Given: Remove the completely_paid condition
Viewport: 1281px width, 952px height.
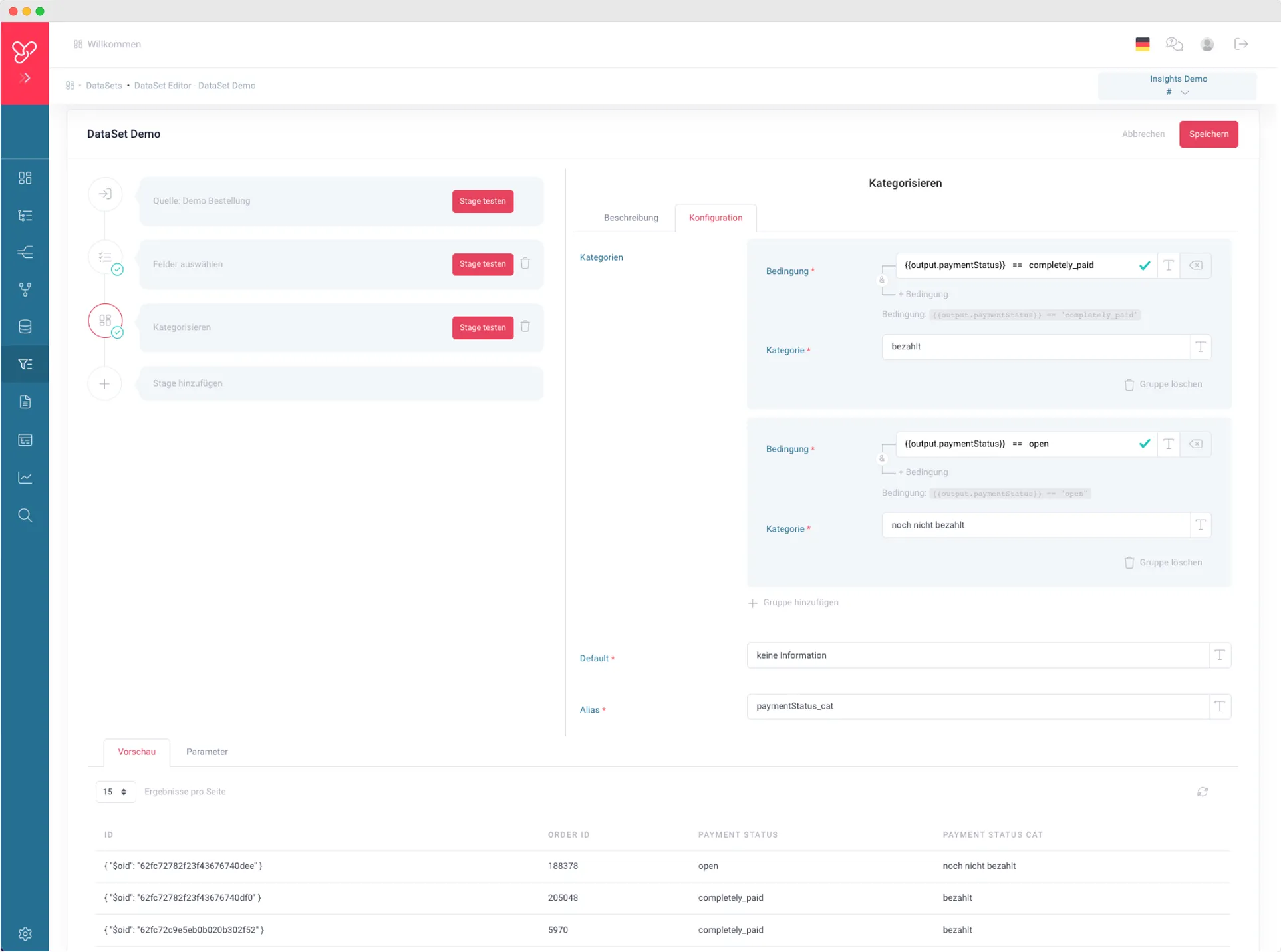Looking at the screenshot, I should 1196,265.
